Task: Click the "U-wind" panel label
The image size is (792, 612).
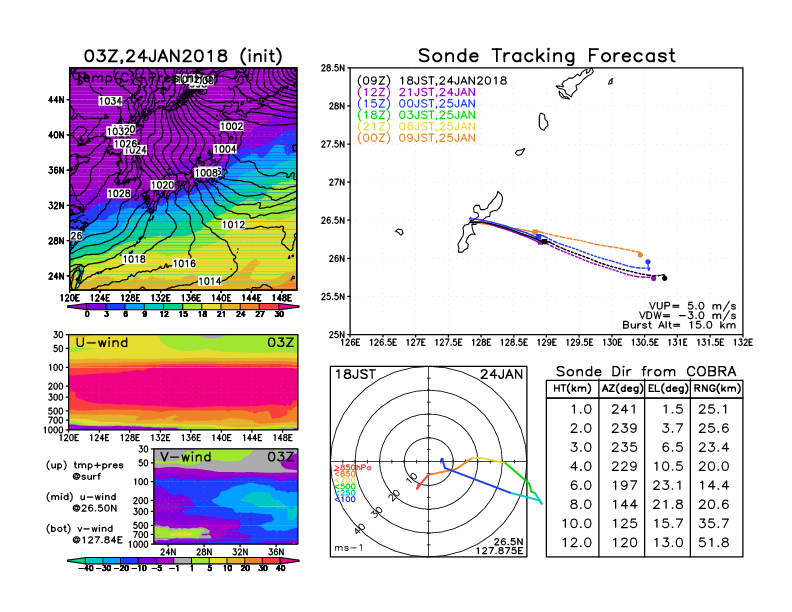Action: tap(102, 343)
